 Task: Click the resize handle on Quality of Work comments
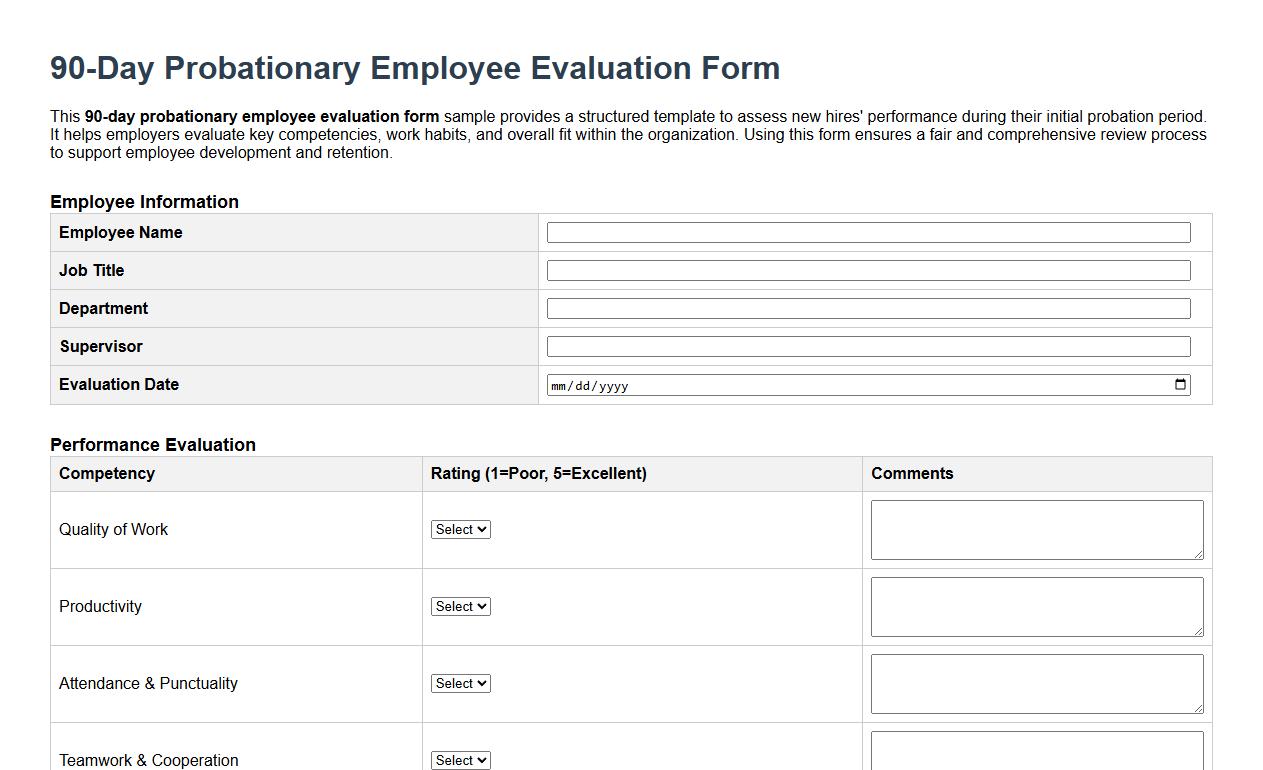coord(1199,555)
